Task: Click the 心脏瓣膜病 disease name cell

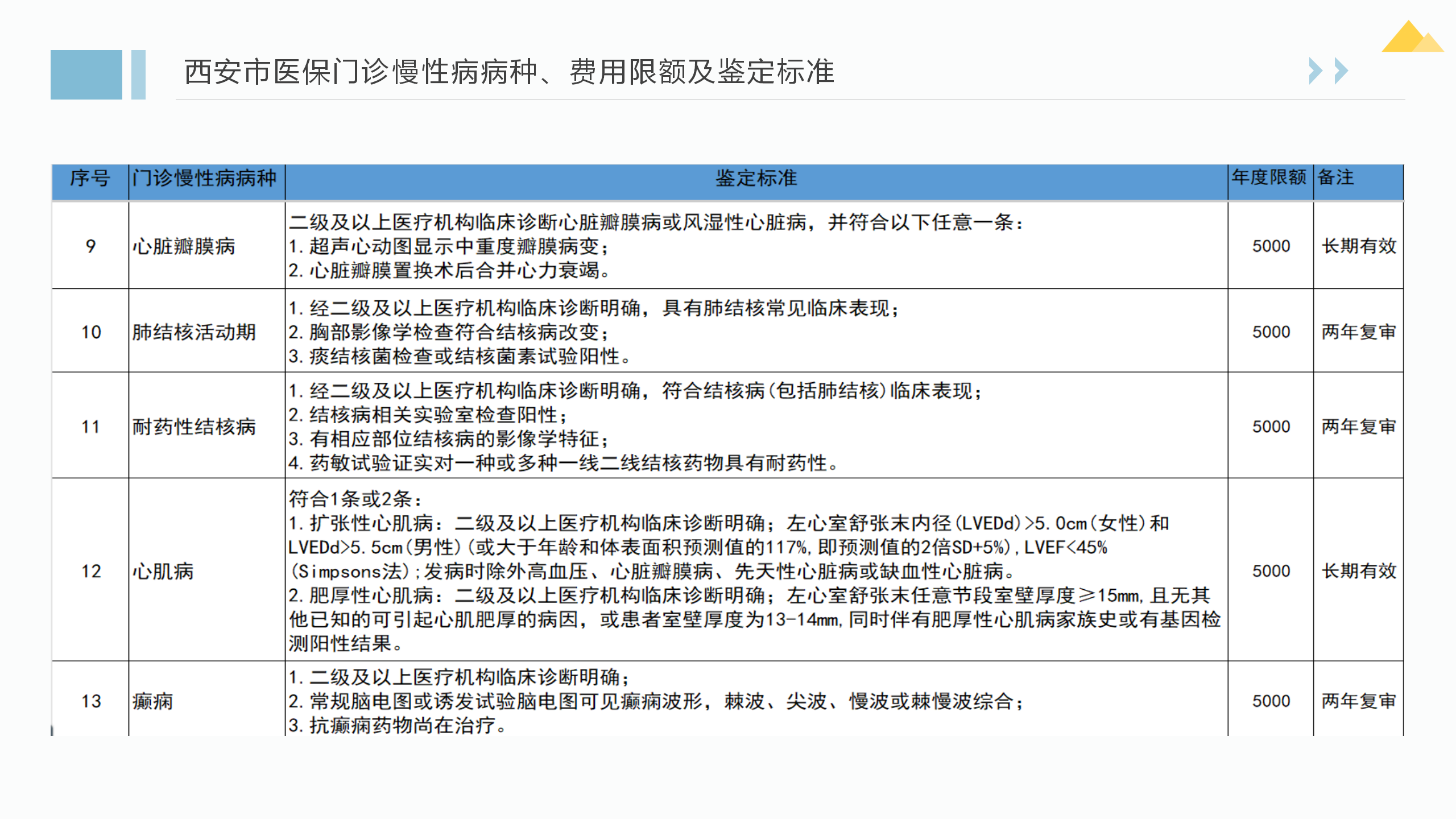Action: point(184,246)
